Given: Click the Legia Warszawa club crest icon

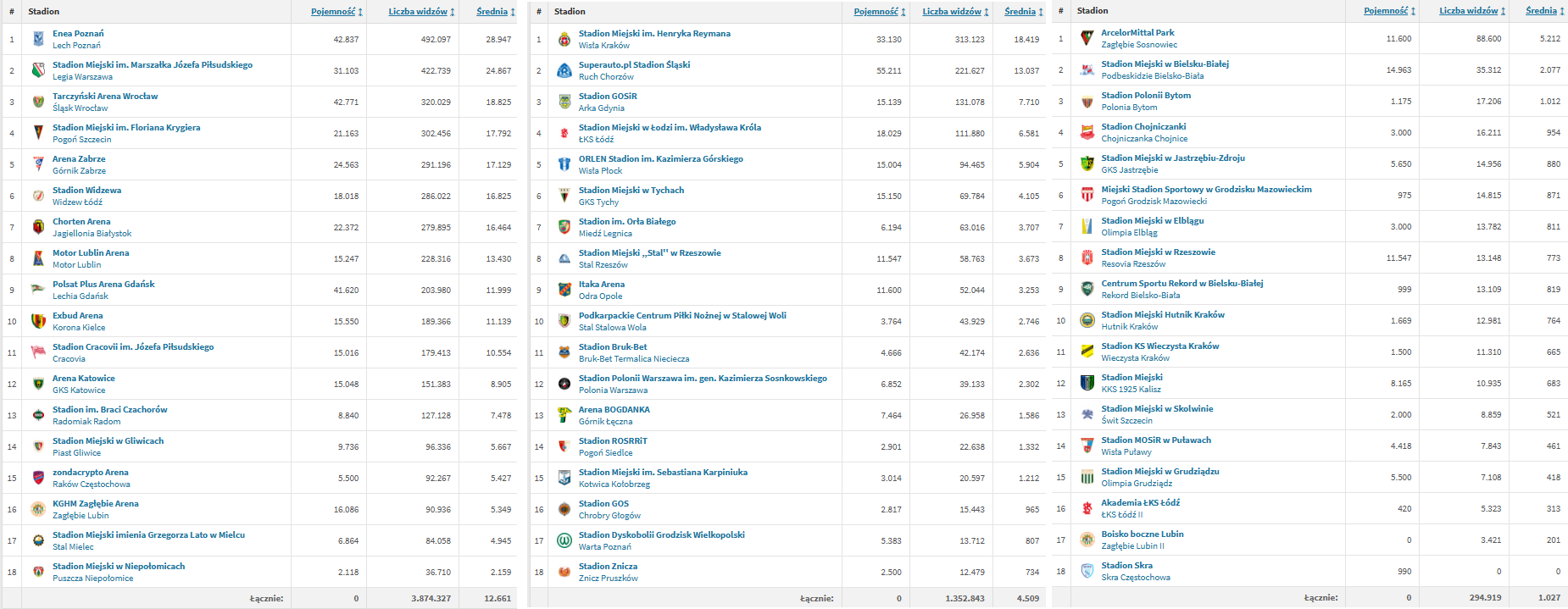Looking at the screenshot, I should tap(38, 70).
